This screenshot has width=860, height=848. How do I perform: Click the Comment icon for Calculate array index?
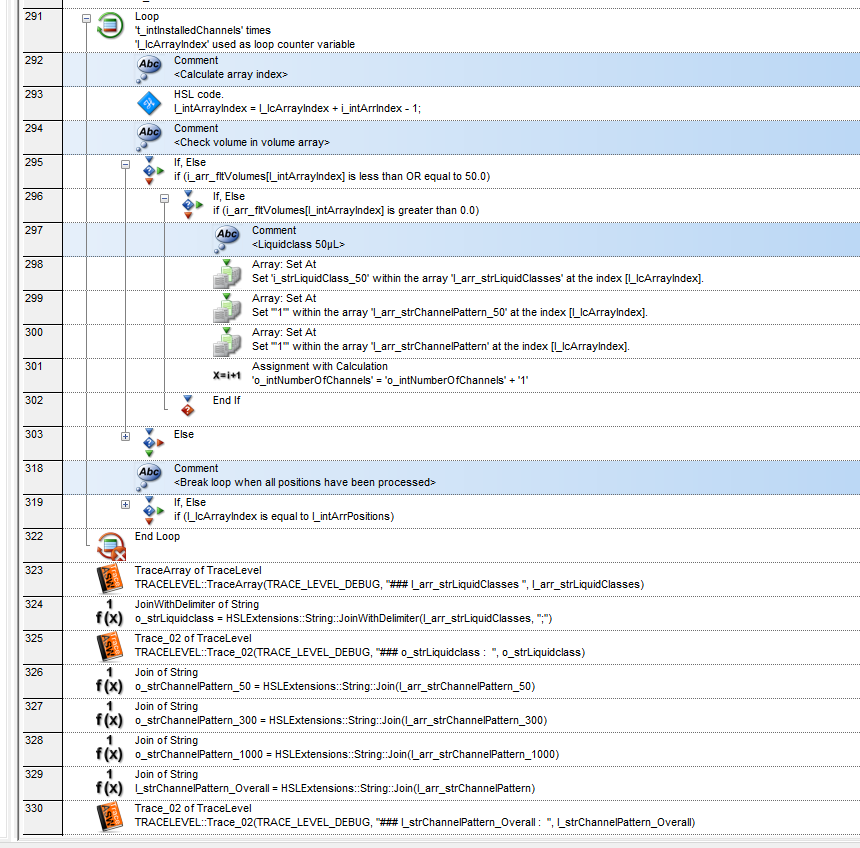[149, 67]
